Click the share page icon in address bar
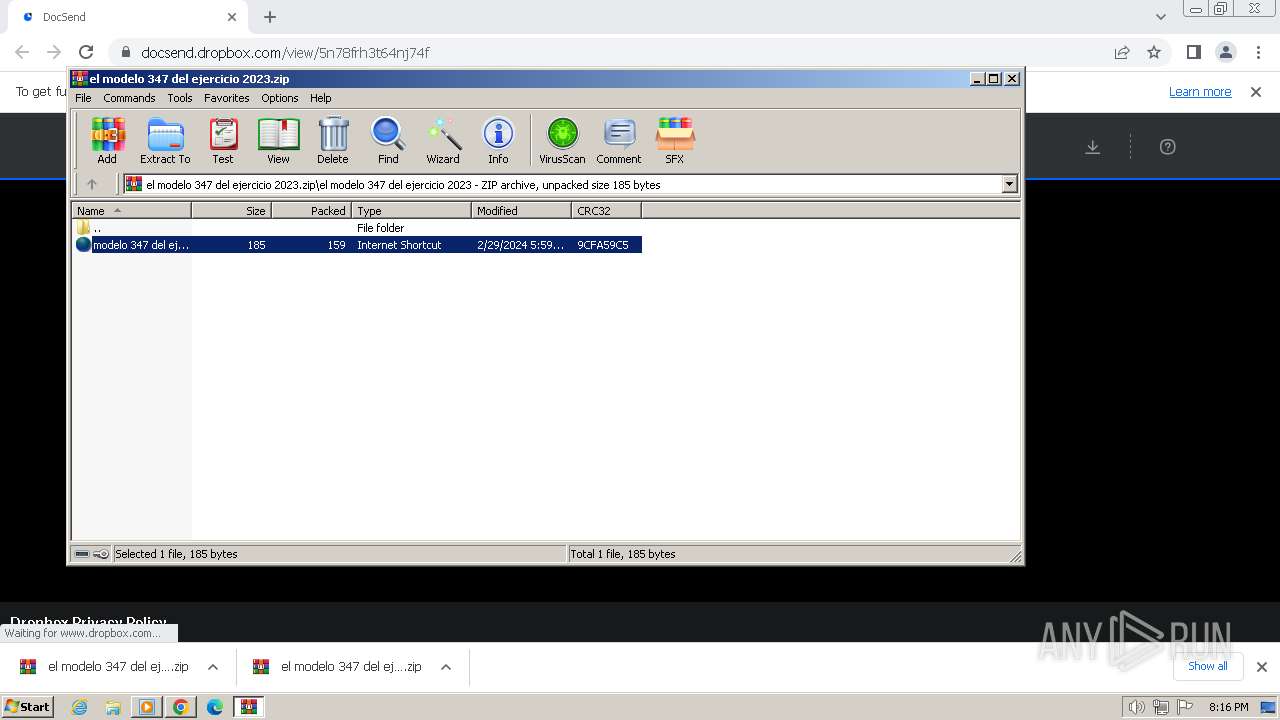 [1122, 52]
